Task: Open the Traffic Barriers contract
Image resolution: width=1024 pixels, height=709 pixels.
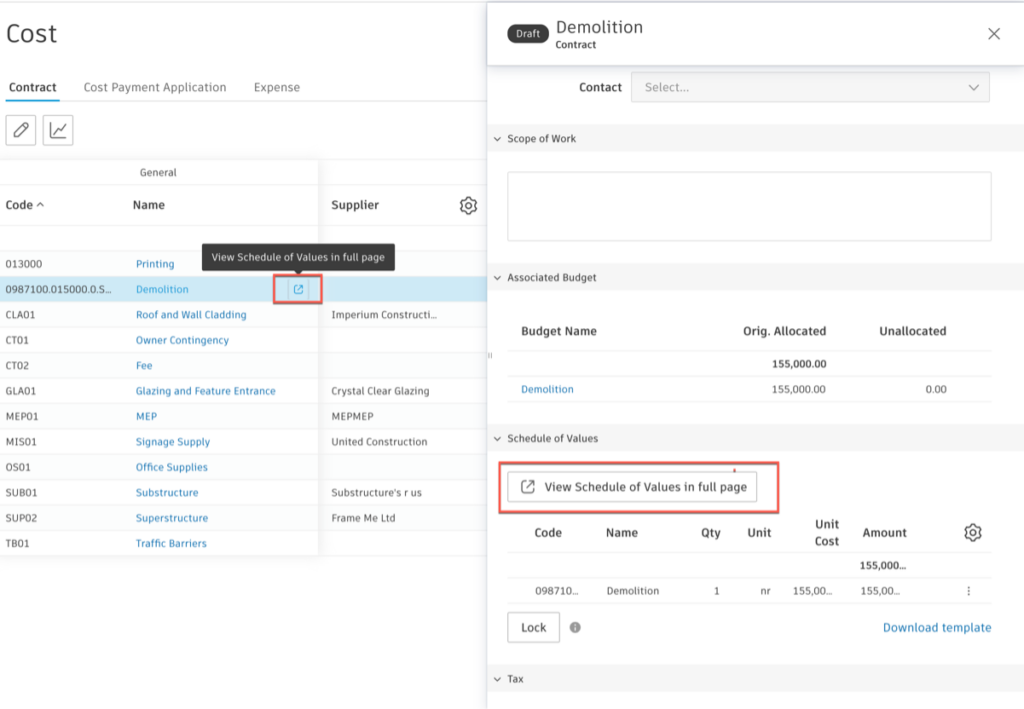Action: [x=171, y=544]
